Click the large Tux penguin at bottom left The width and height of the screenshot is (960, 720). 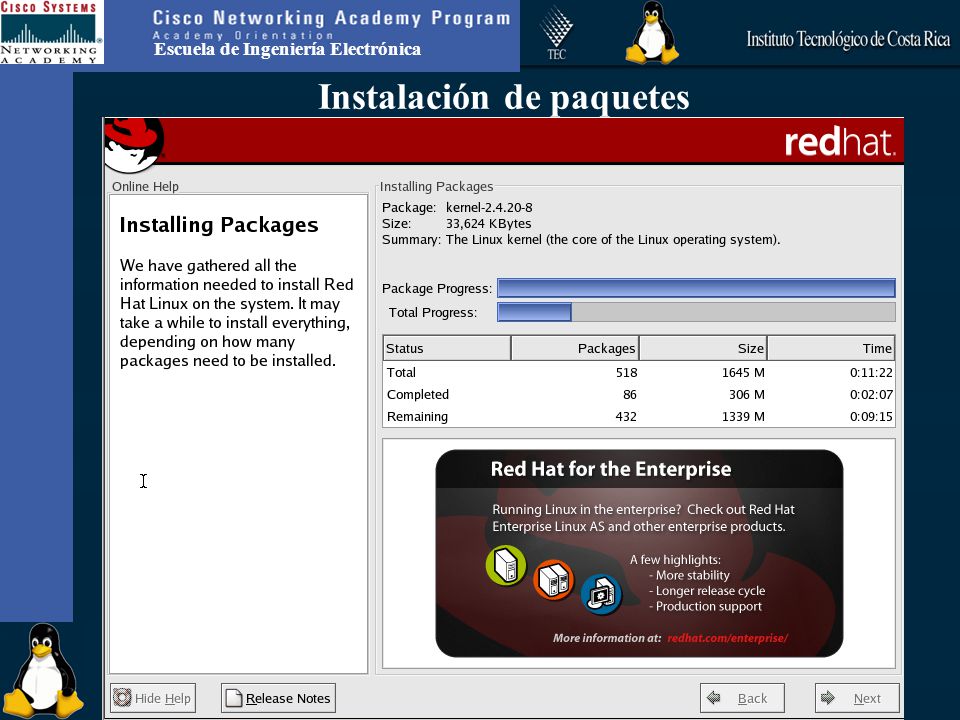tap(44, 671)
